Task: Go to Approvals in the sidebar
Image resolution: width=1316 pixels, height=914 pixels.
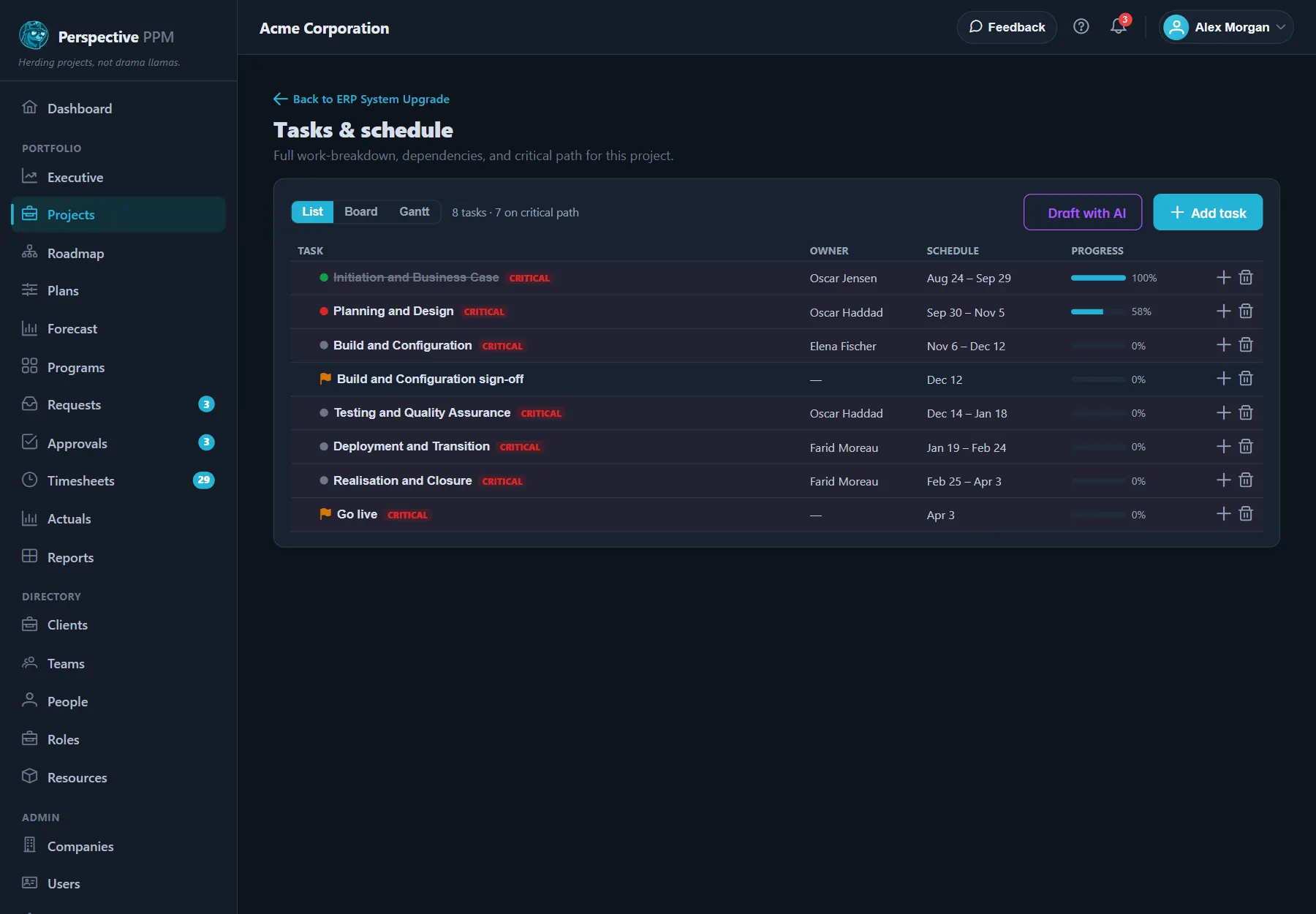Action: [x=118, y=443]
